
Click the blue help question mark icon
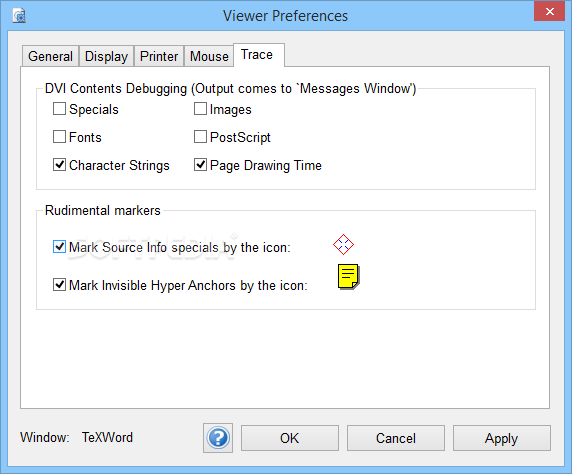218,438
